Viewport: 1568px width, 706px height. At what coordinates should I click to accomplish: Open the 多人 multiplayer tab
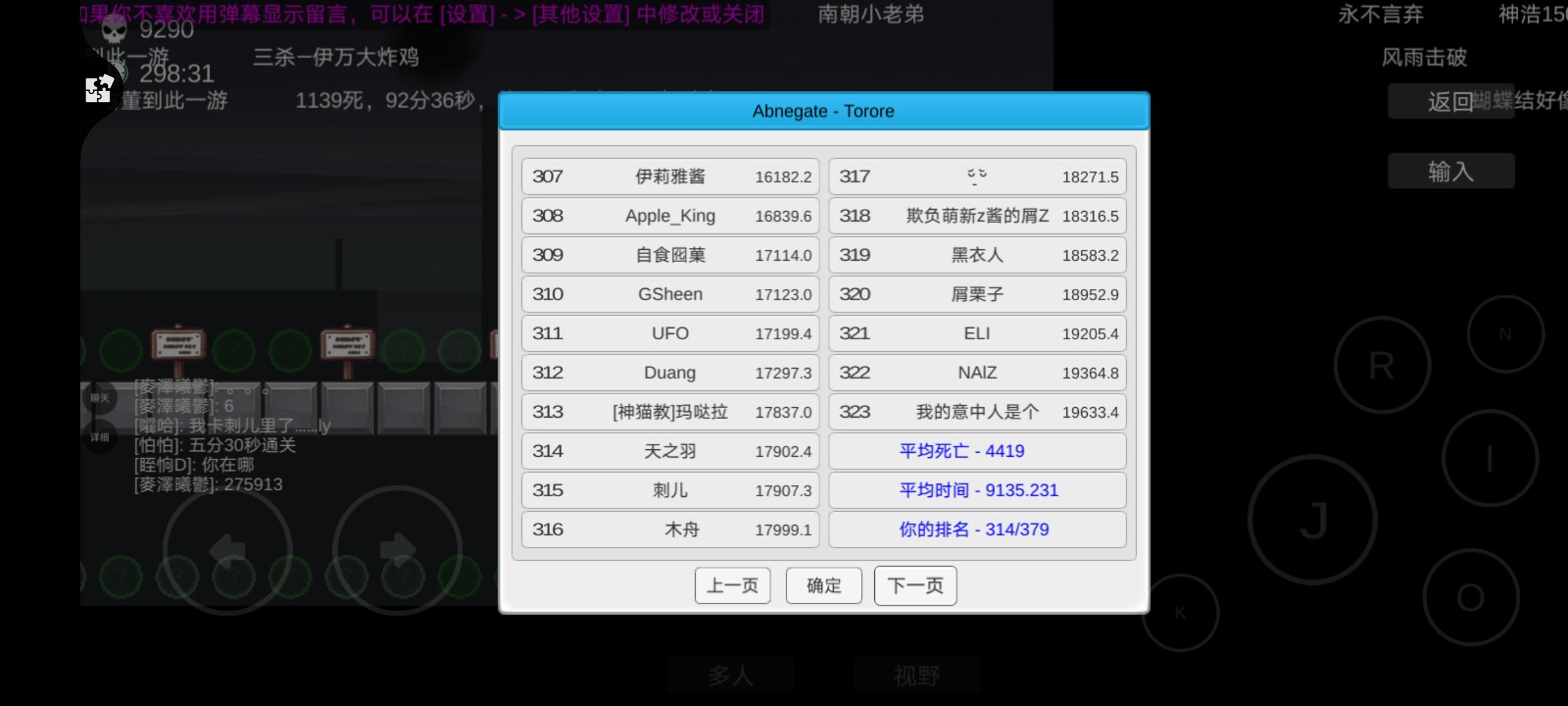(730, 675)
